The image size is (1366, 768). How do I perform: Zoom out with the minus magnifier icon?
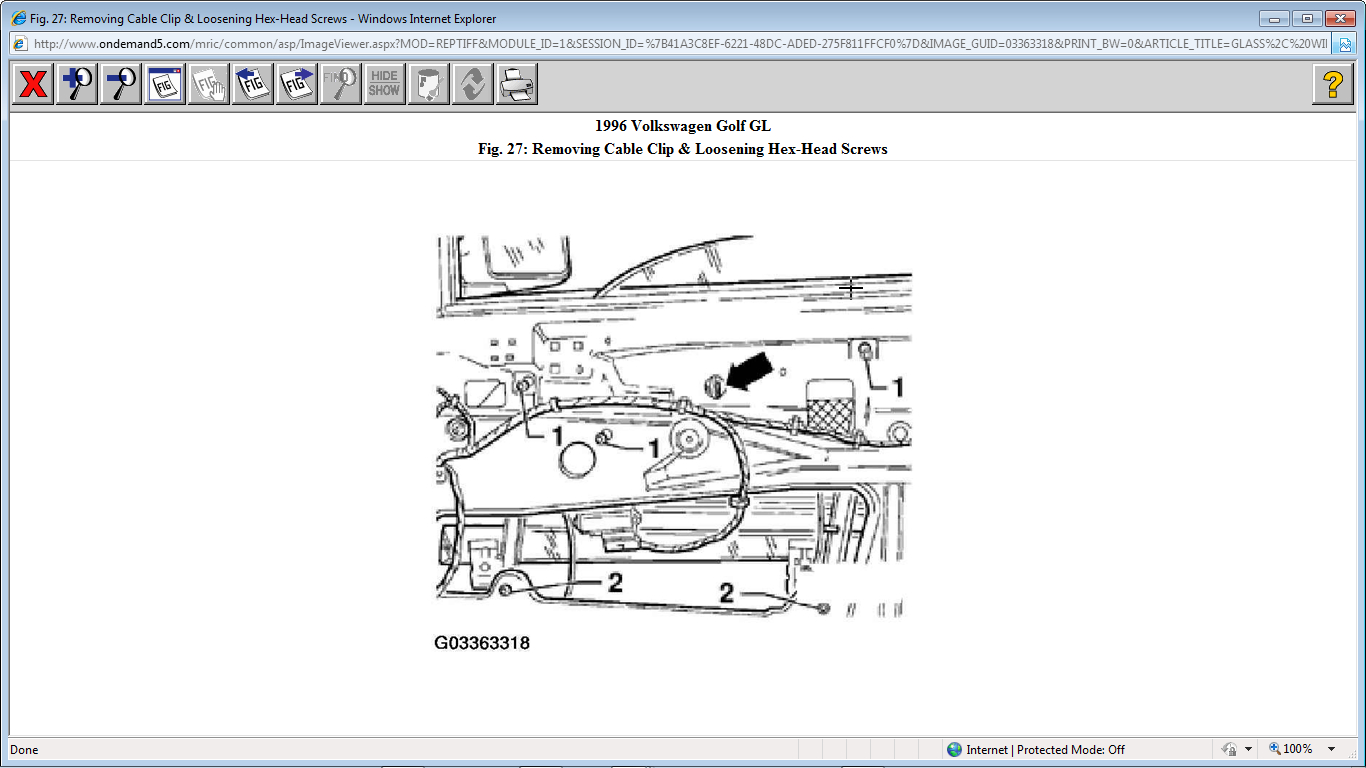121,84
